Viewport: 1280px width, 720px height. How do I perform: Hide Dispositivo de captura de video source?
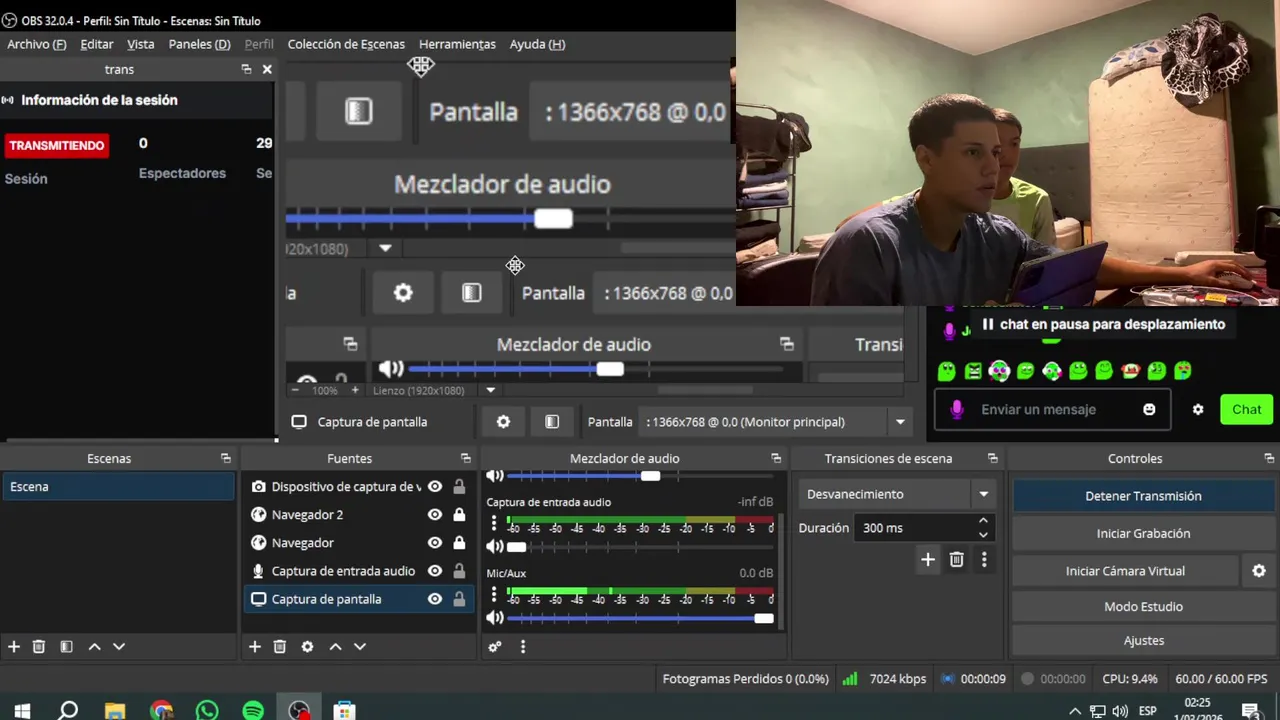(435, 487)
